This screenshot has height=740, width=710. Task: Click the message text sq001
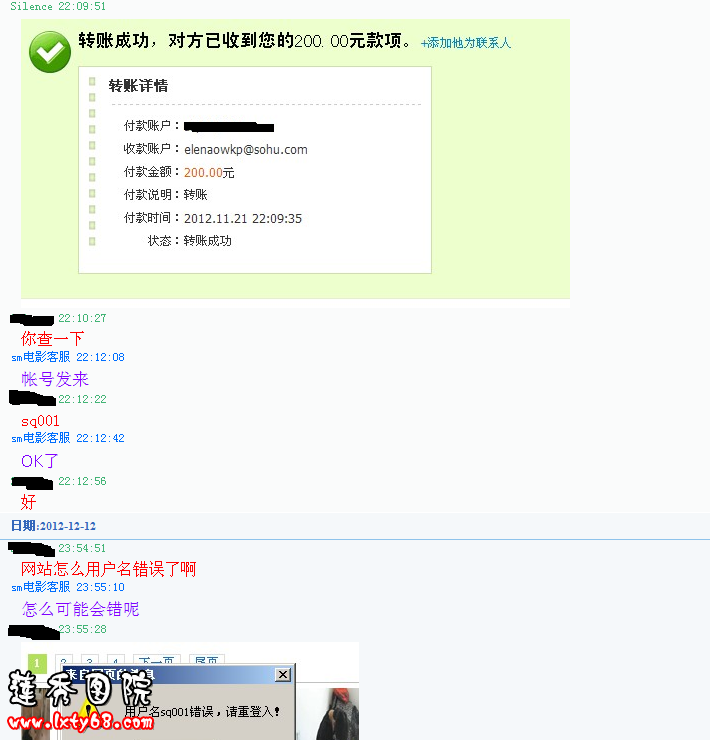tap(40, 421)
